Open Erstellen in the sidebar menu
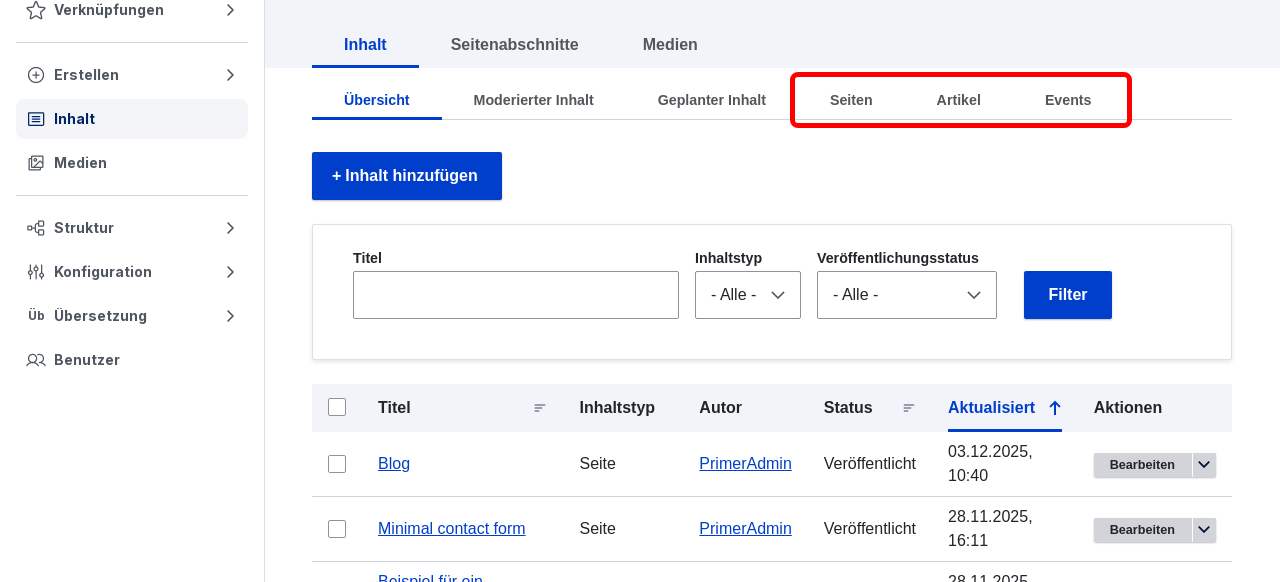 [132, 75]
